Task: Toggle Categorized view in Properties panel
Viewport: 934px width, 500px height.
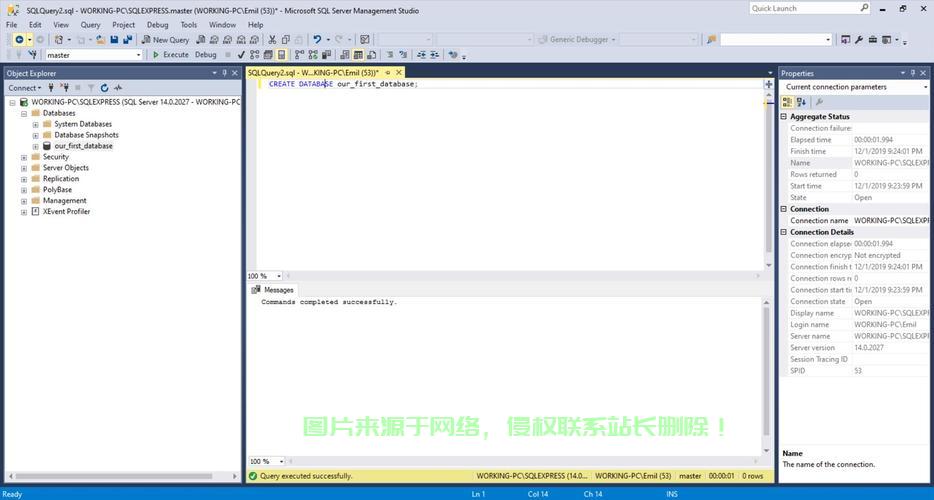Action: point(787,102)
